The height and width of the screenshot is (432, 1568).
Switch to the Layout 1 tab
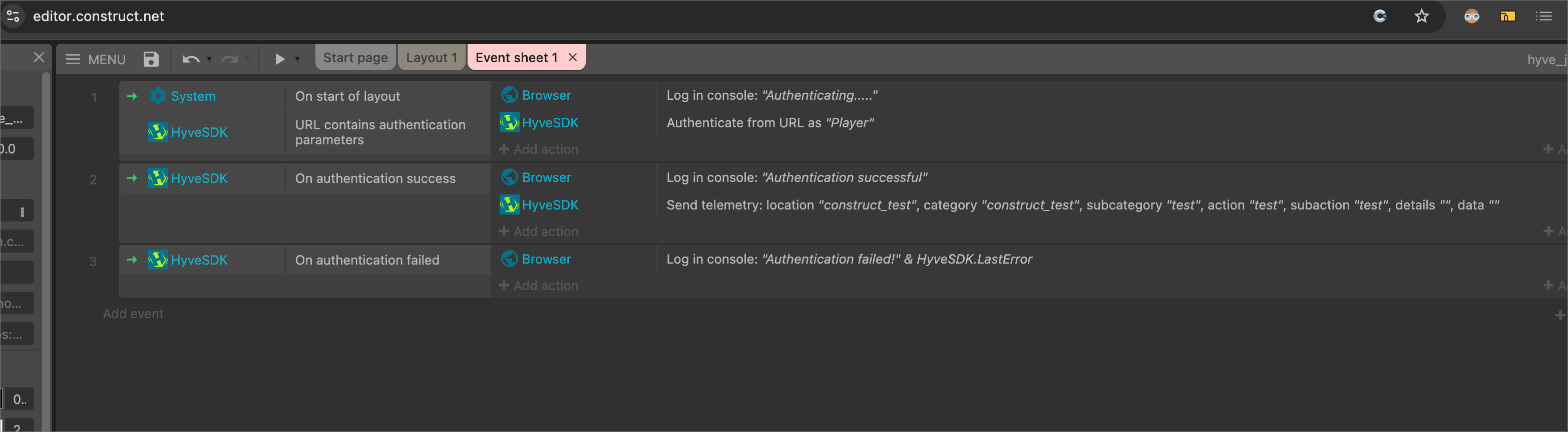coord(431,58)
